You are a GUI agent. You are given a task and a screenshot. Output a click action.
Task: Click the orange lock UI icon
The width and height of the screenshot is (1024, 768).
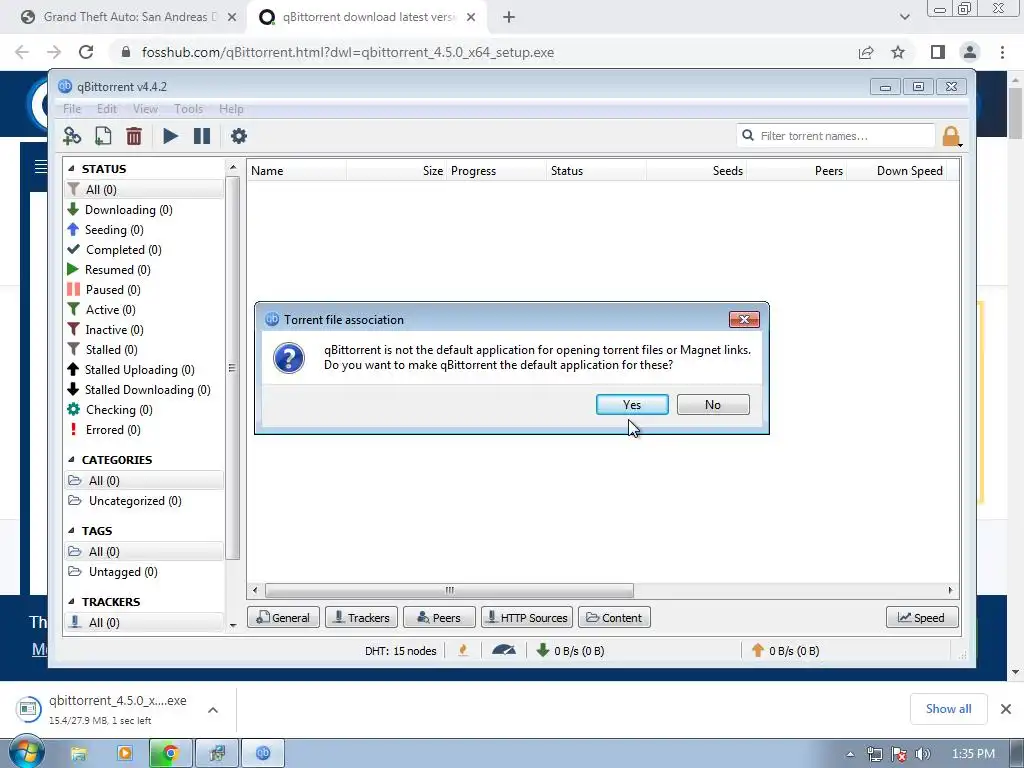[x=951, y=136]
